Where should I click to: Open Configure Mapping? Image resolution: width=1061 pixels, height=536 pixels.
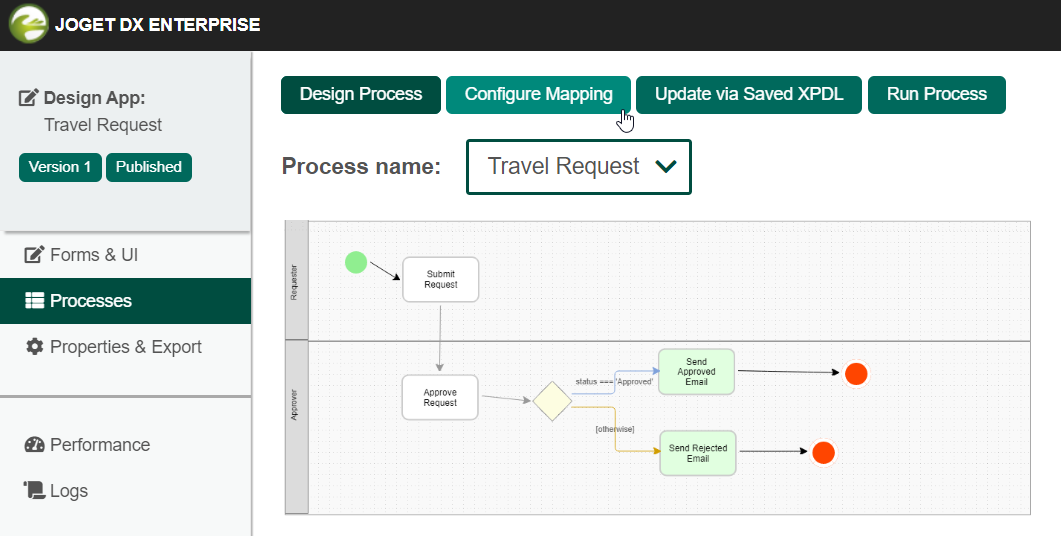pyautogui.click(x=538, y=95)
